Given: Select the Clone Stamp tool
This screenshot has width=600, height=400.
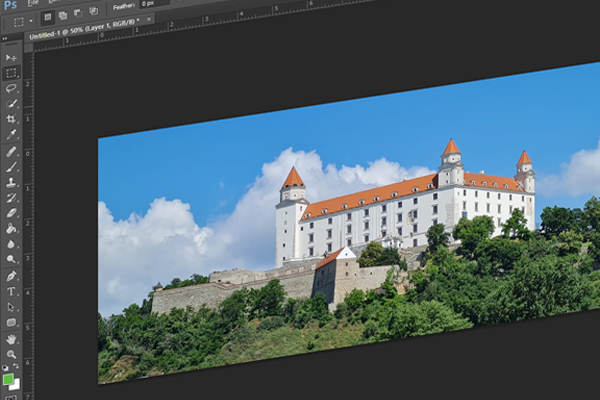Looking at the screenshot, I should click(11, 182).
